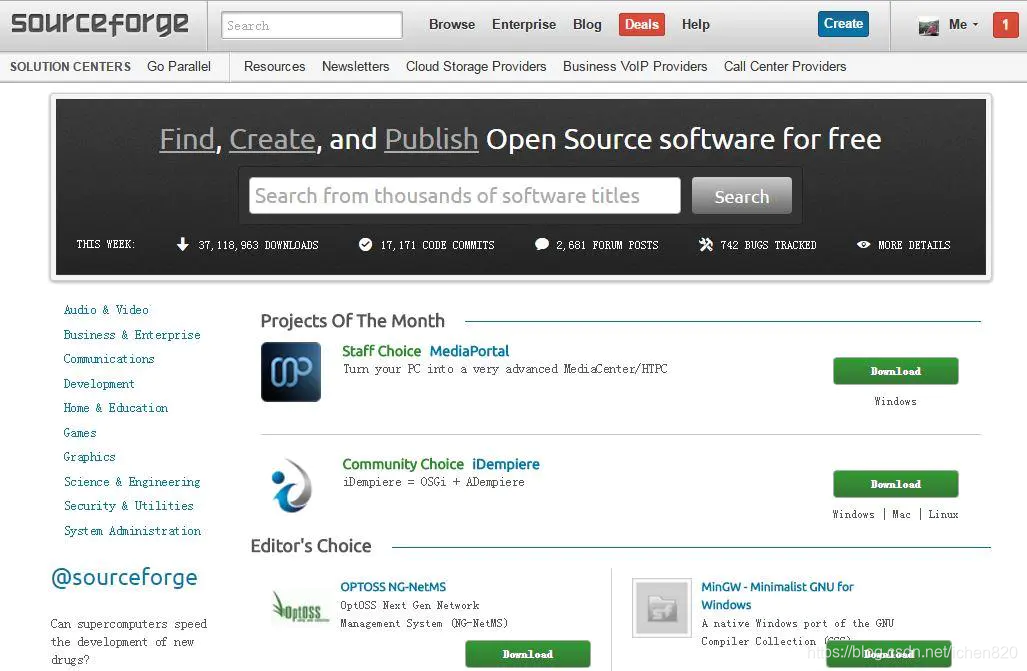Image resolution: width=1027 pixels, height=671 pixels.
Task: Open Newsletters link
Action: (356, 67)
